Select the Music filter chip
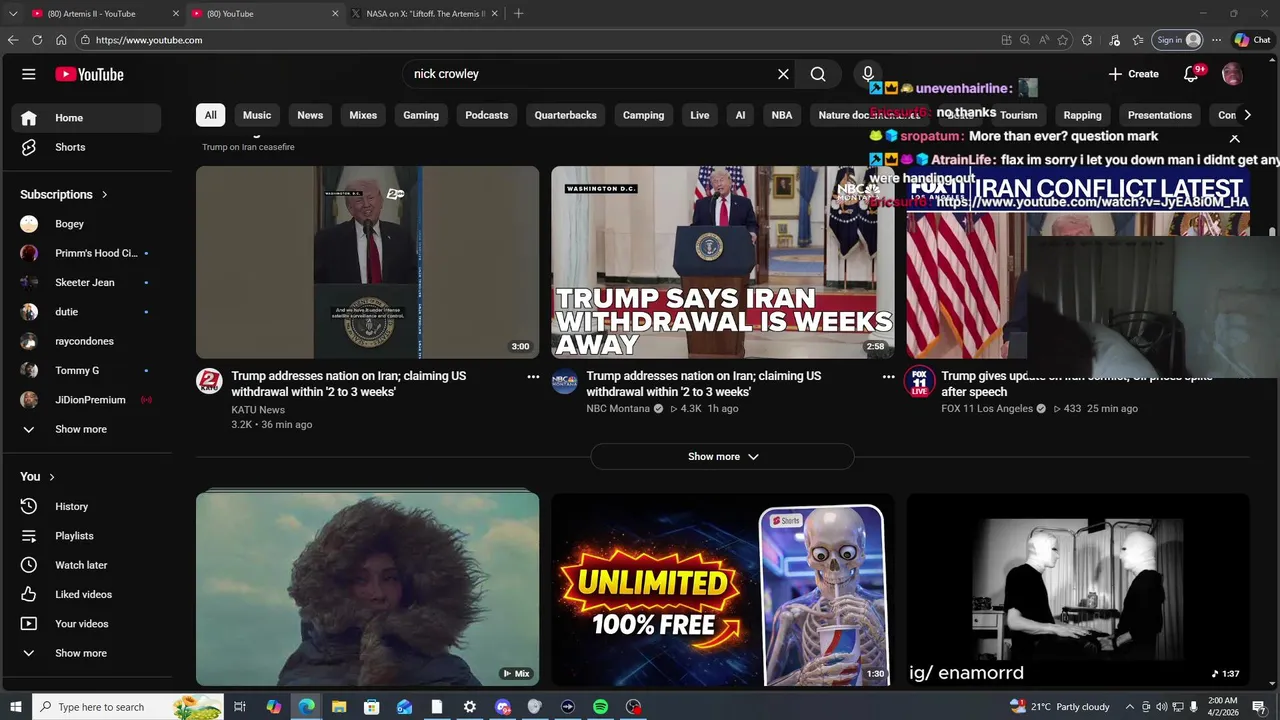The height and width of the screenshot is (720, 1280). pyautogui.click(x=257, y=115)
